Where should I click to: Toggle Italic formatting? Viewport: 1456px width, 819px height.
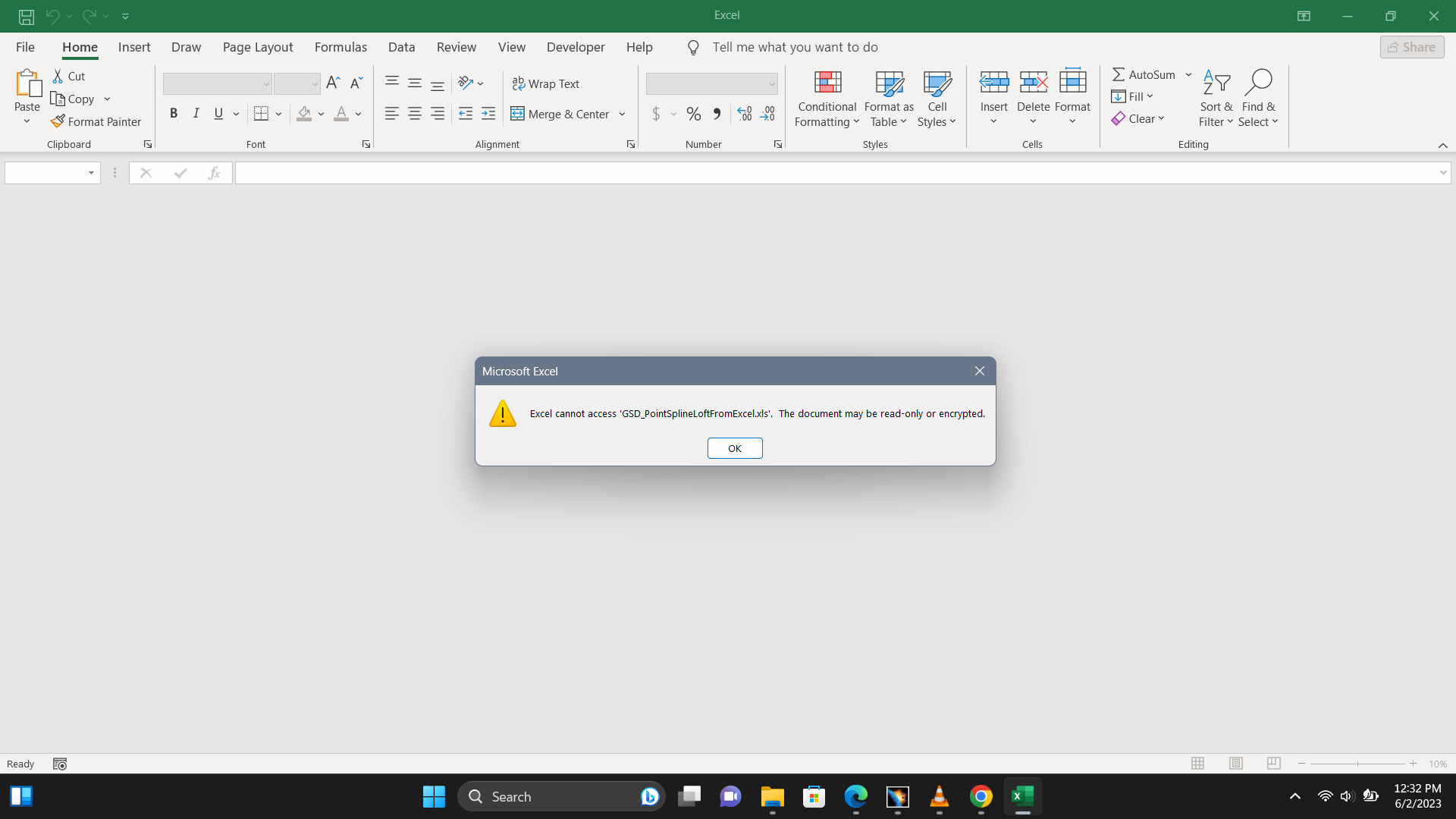pos(196,114)
